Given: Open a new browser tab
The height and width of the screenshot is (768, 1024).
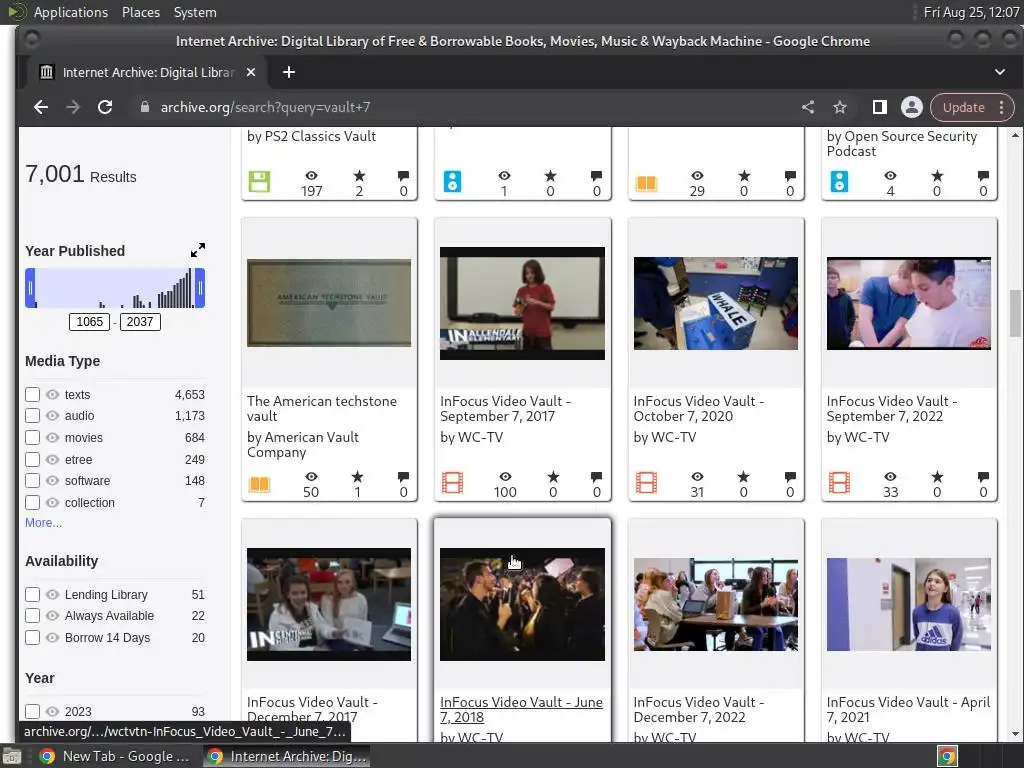Looking at the screenshot, I should [289, 72].
